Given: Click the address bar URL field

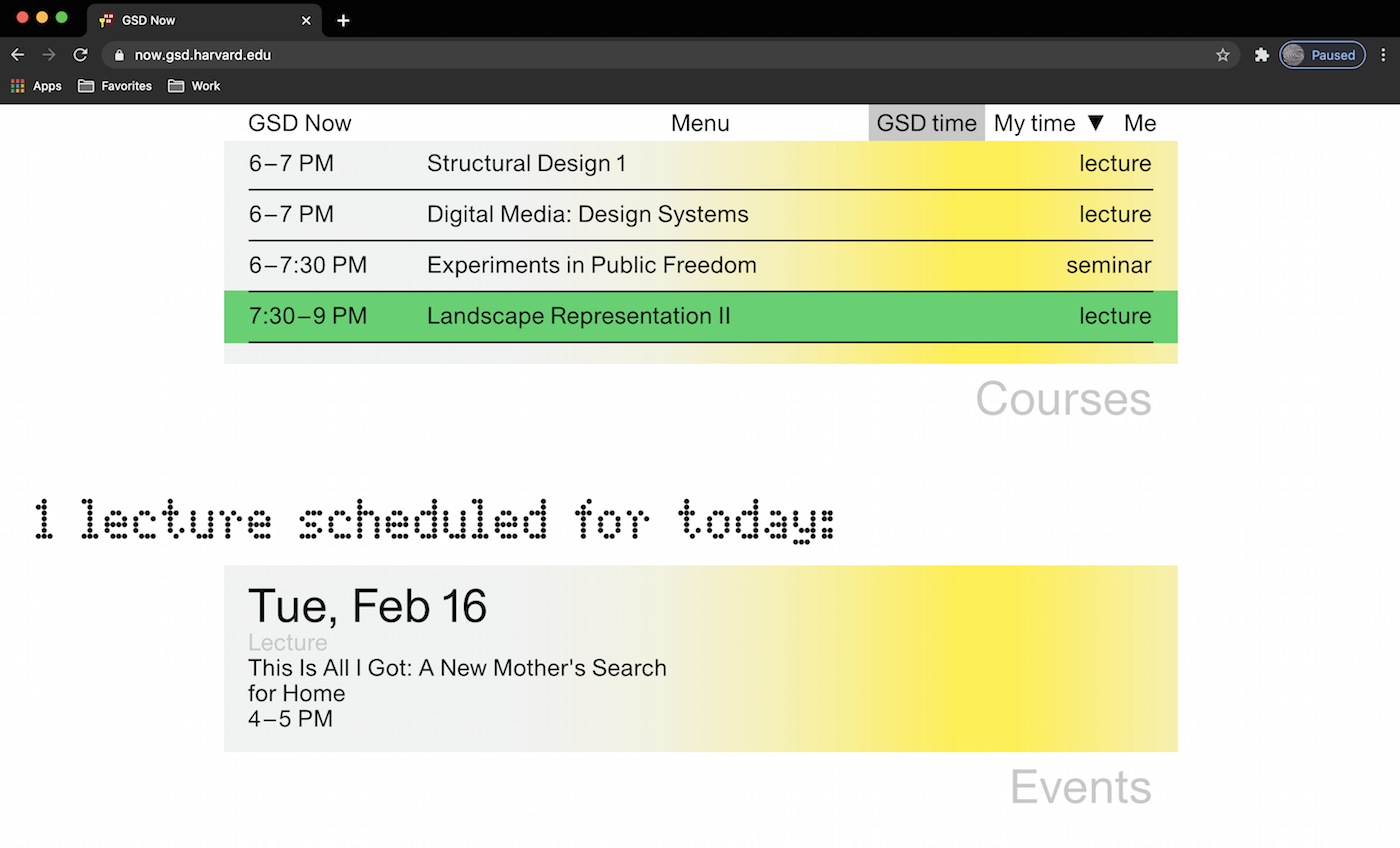Looking at the screenshot, I should pos(600,55).
